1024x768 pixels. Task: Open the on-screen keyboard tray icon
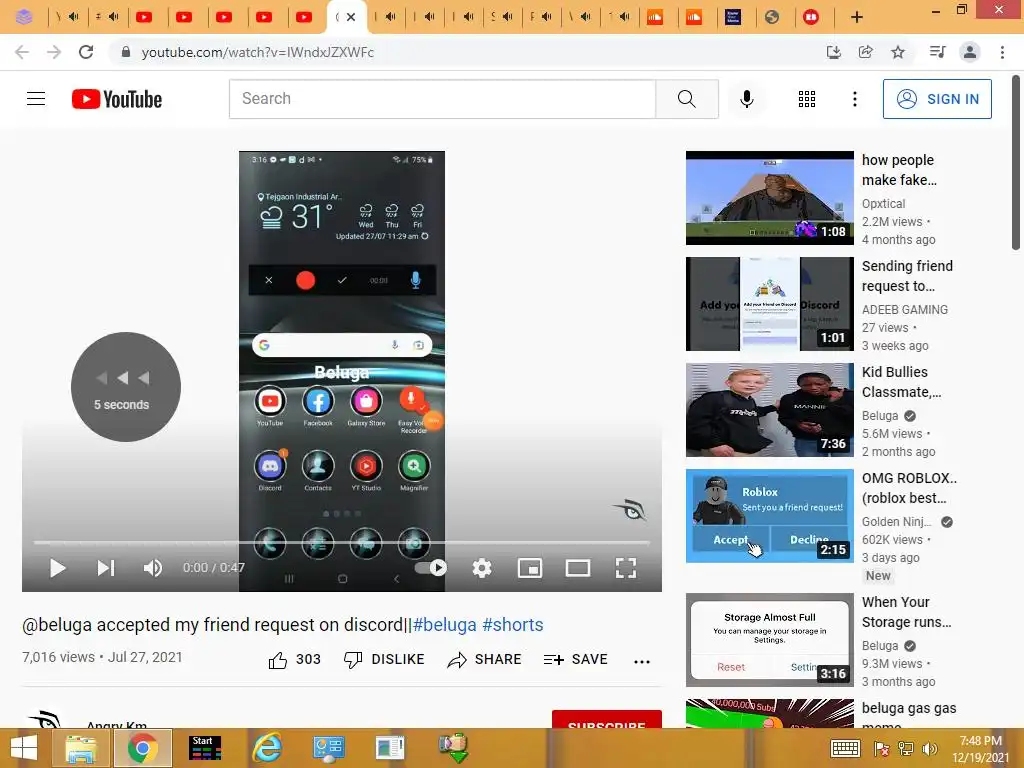(845, 749)
